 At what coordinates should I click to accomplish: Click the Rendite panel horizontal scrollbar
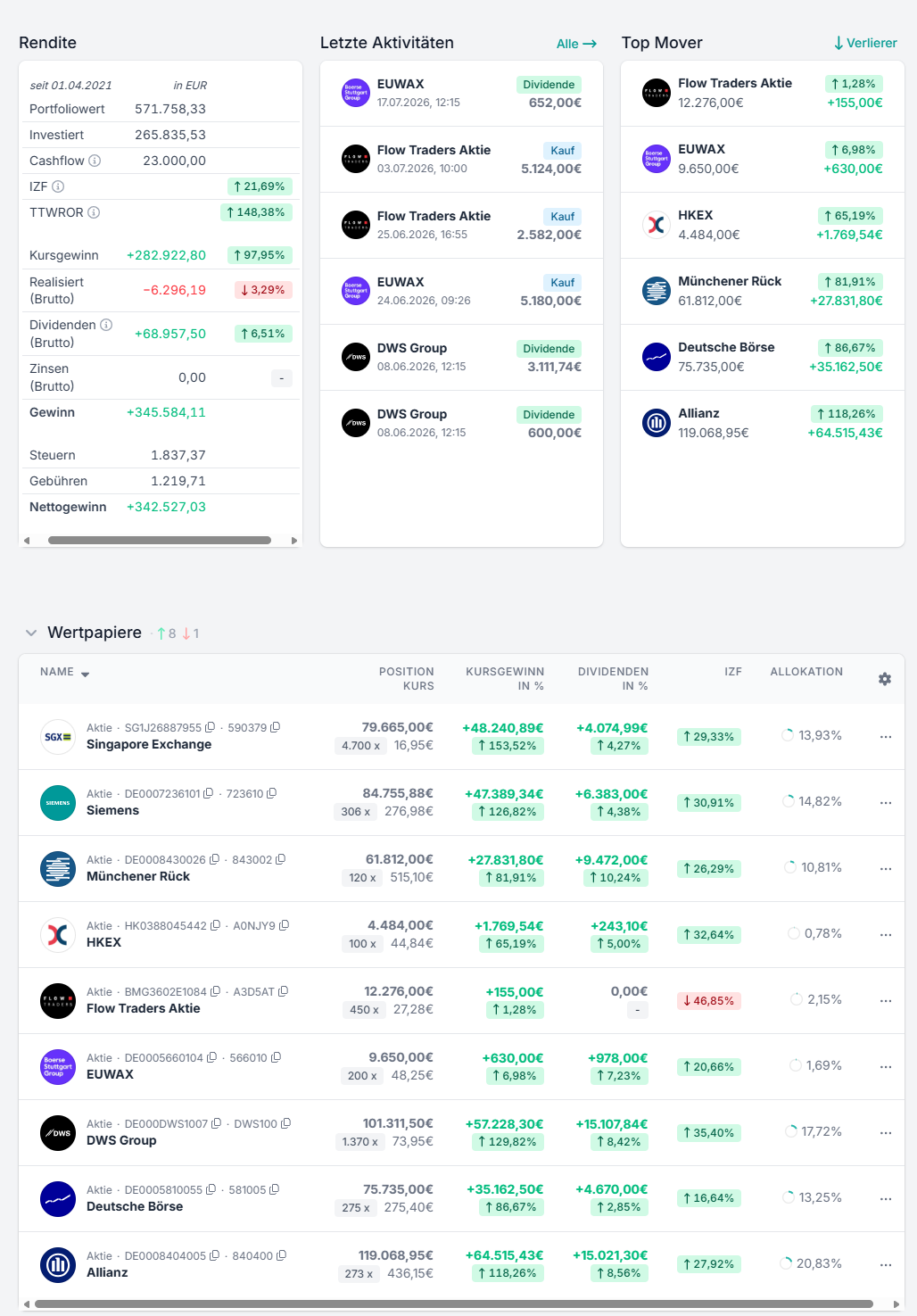click(x=160, y=540)
